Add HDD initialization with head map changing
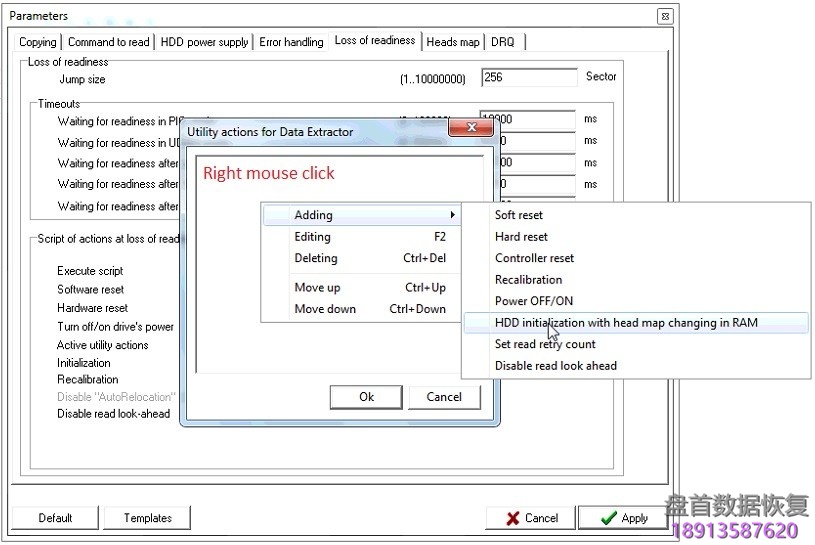The width and height of the screenshot is (815, 545). pos(626,323)
